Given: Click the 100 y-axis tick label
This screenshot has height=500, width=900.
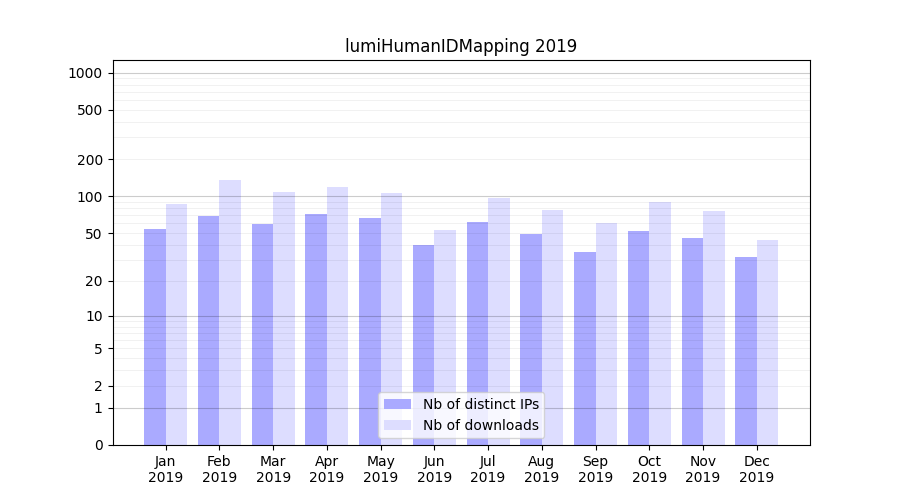Looking at the screenshot, I should pyautogui.click(x=89, y=197).
